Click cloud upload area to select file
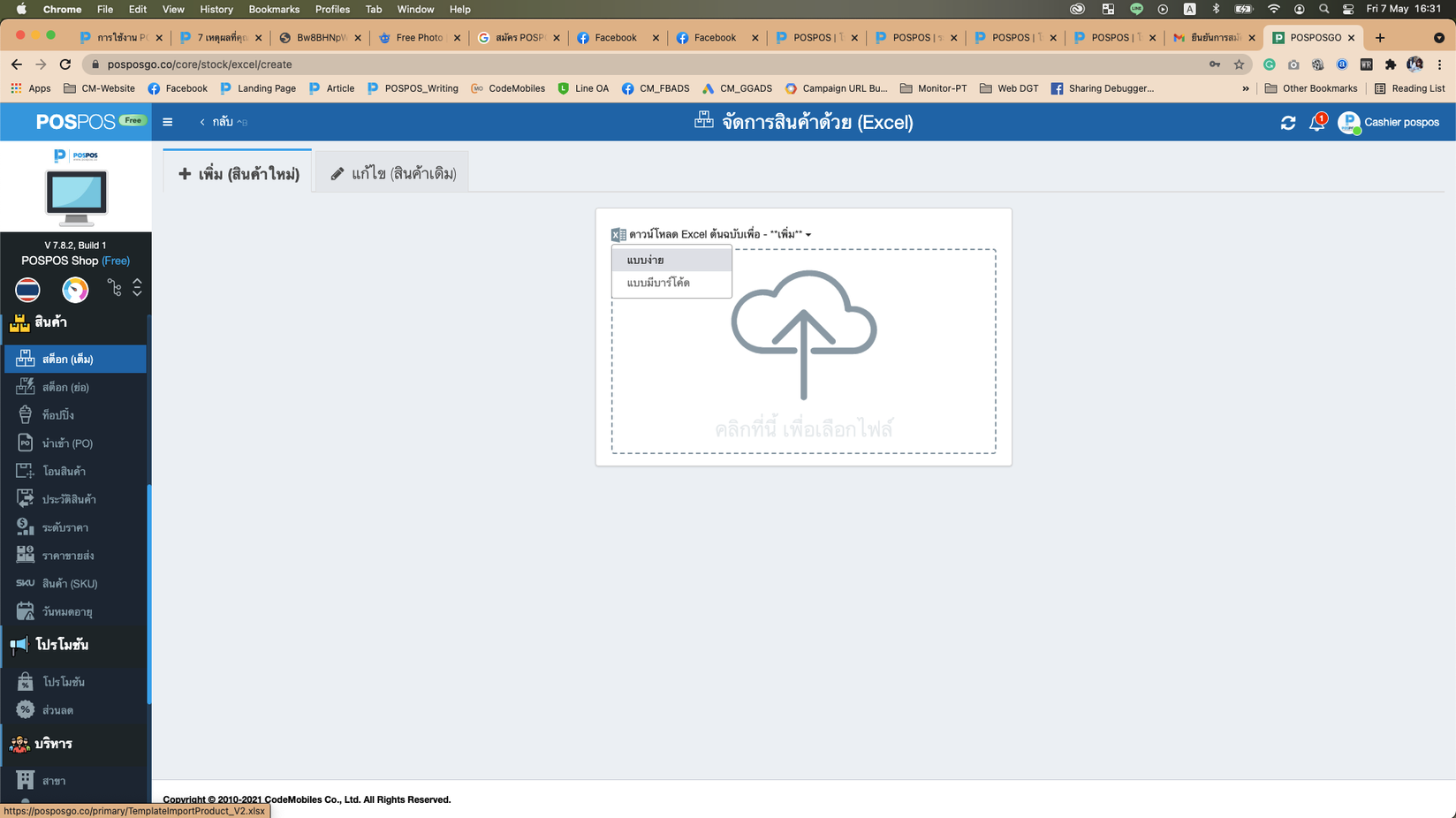This screenshot has height=818, width=1456. click(803, 353)
